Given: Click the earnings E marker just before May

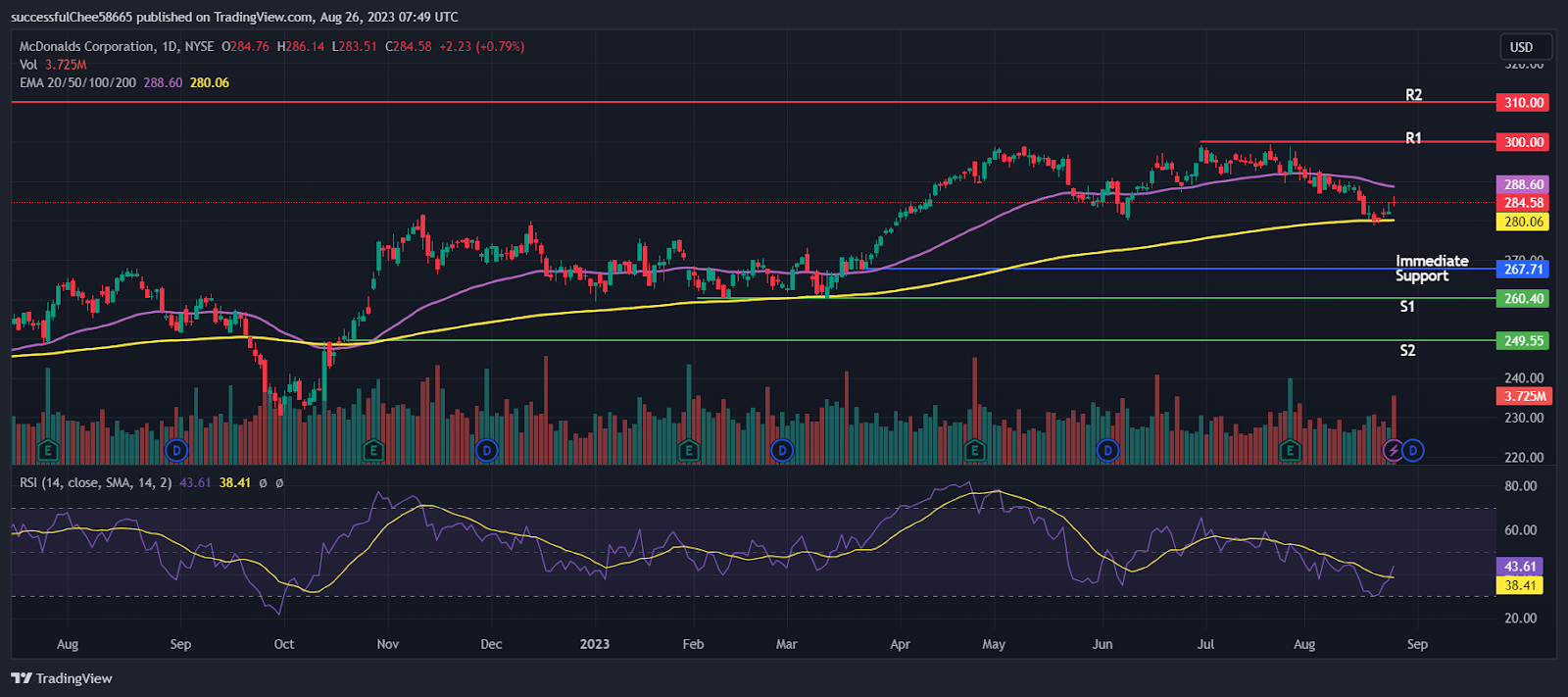Looking at the screenshot, I should pos(974,451).
